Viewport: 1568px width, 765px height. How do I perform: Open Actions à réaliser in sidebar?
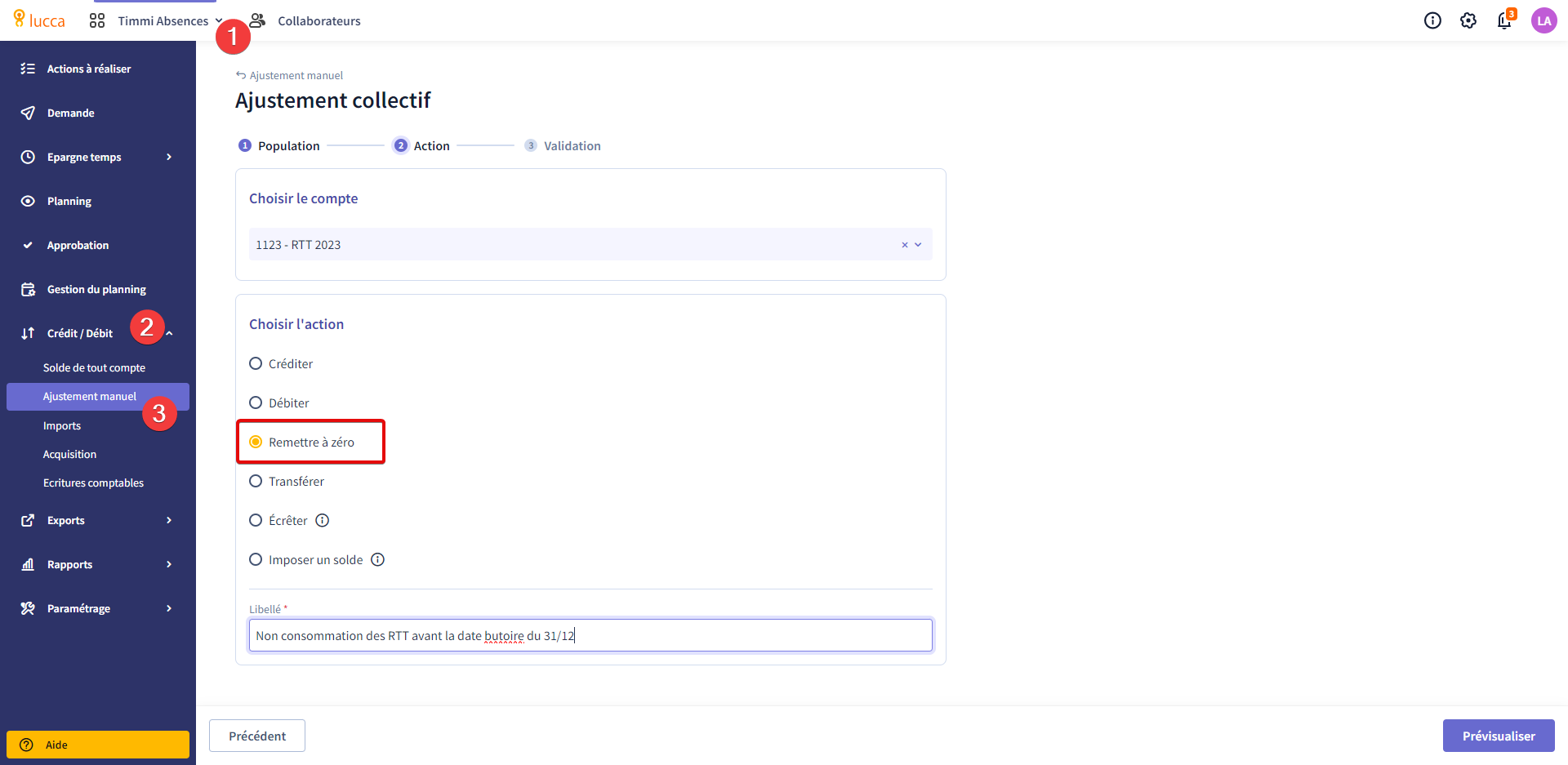pos(98,69)
